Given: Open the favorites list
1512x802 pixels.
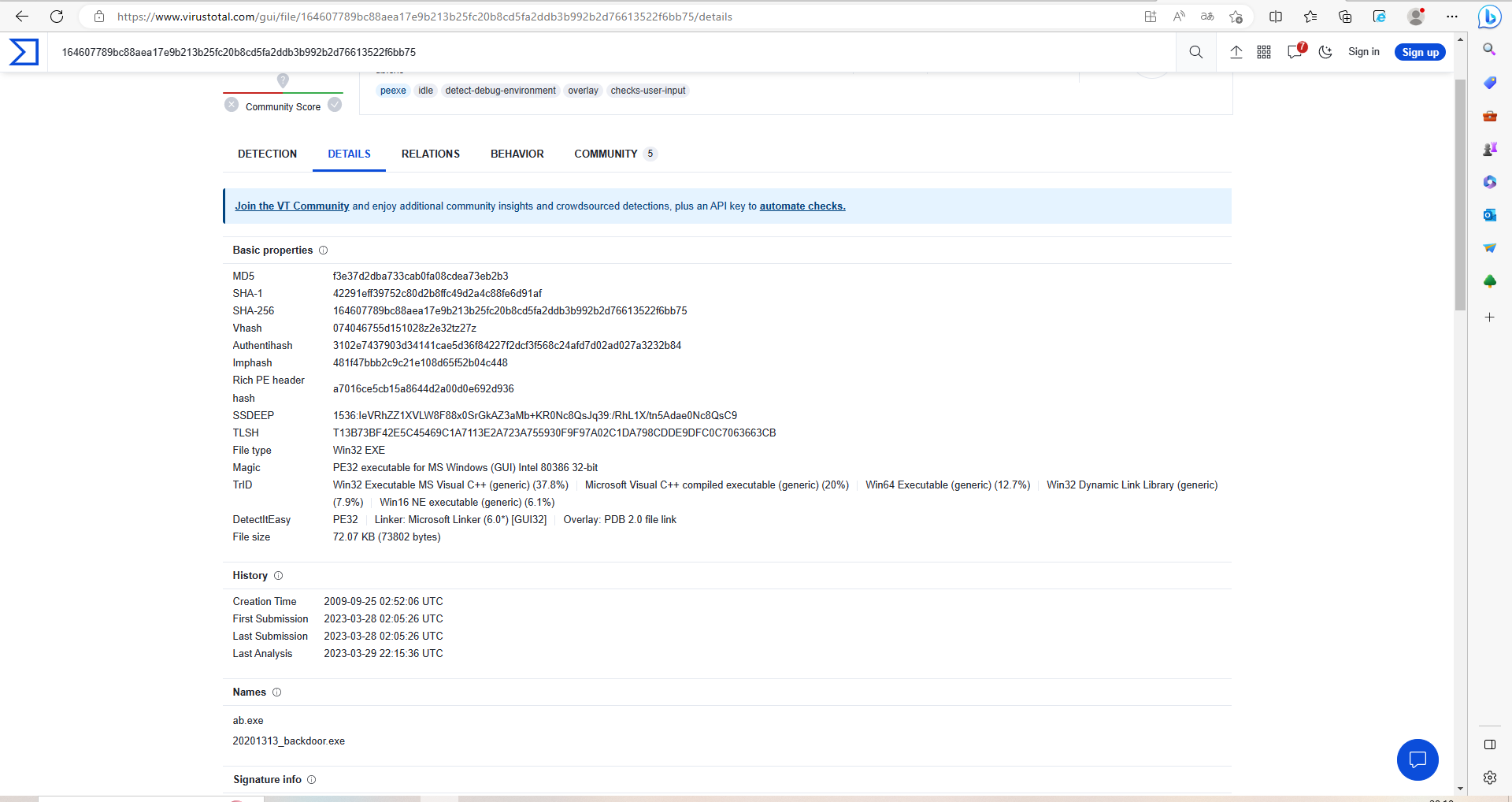Looking at the screenshot, I should click(x=1310, y=17).
